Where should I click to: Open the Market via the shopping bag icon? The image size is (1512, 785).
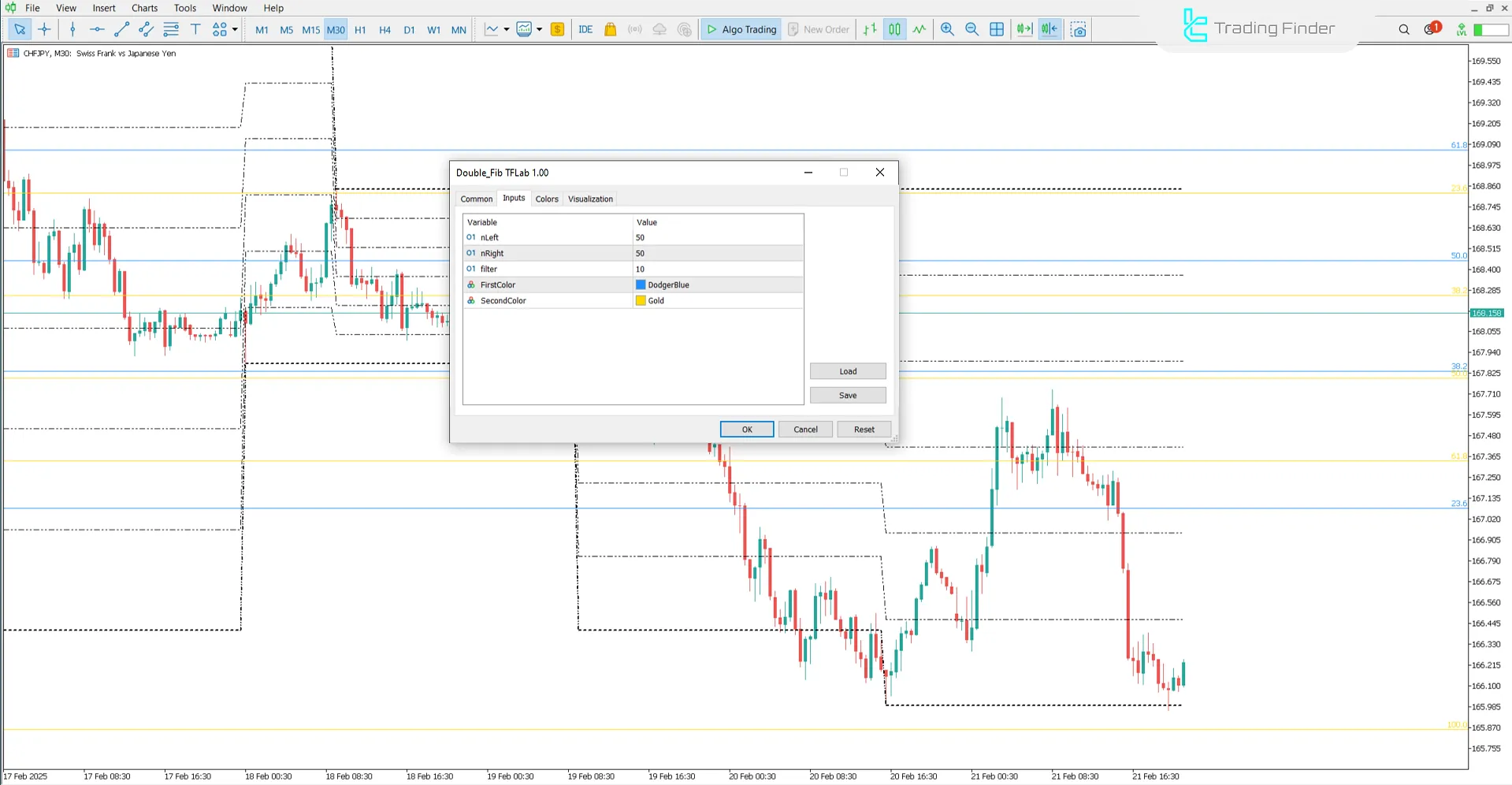pyautogui.click(x=610, y=29)
